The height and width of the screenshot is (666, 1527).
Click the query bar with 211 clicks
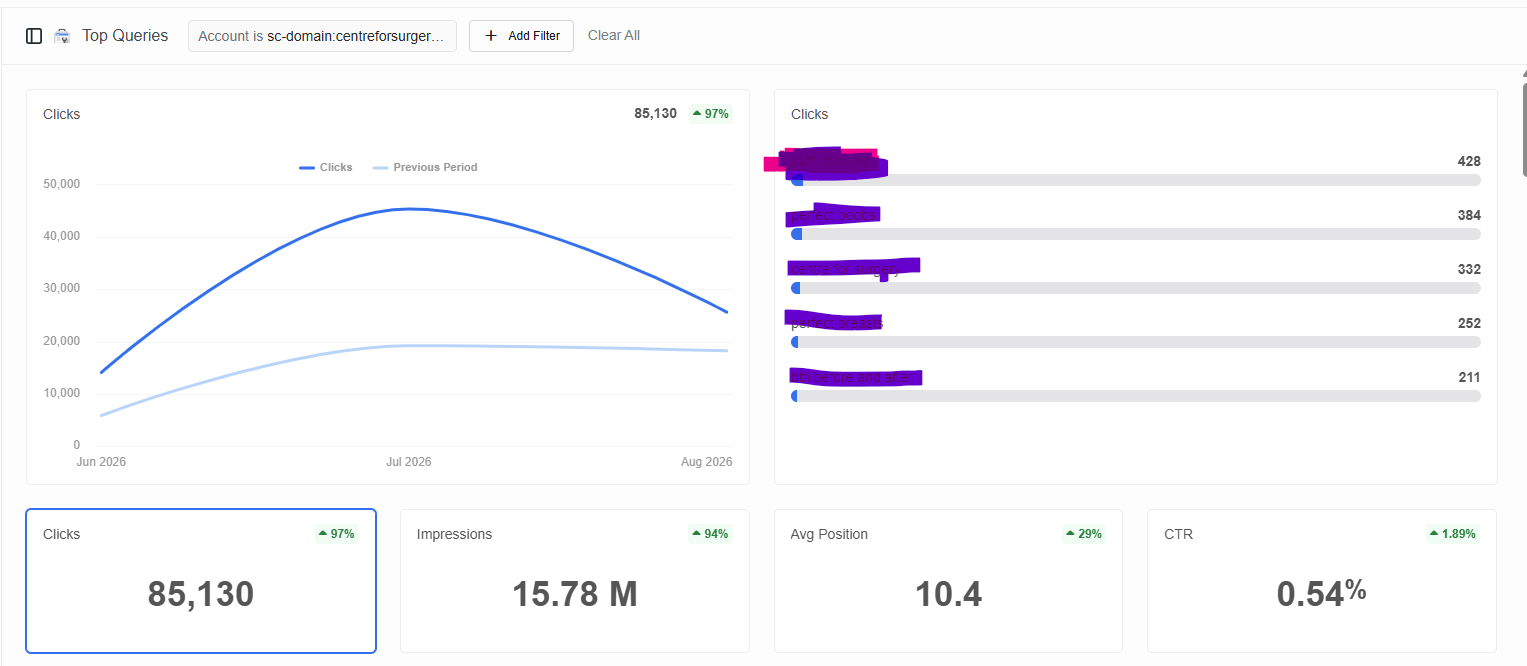[1136, 396]
